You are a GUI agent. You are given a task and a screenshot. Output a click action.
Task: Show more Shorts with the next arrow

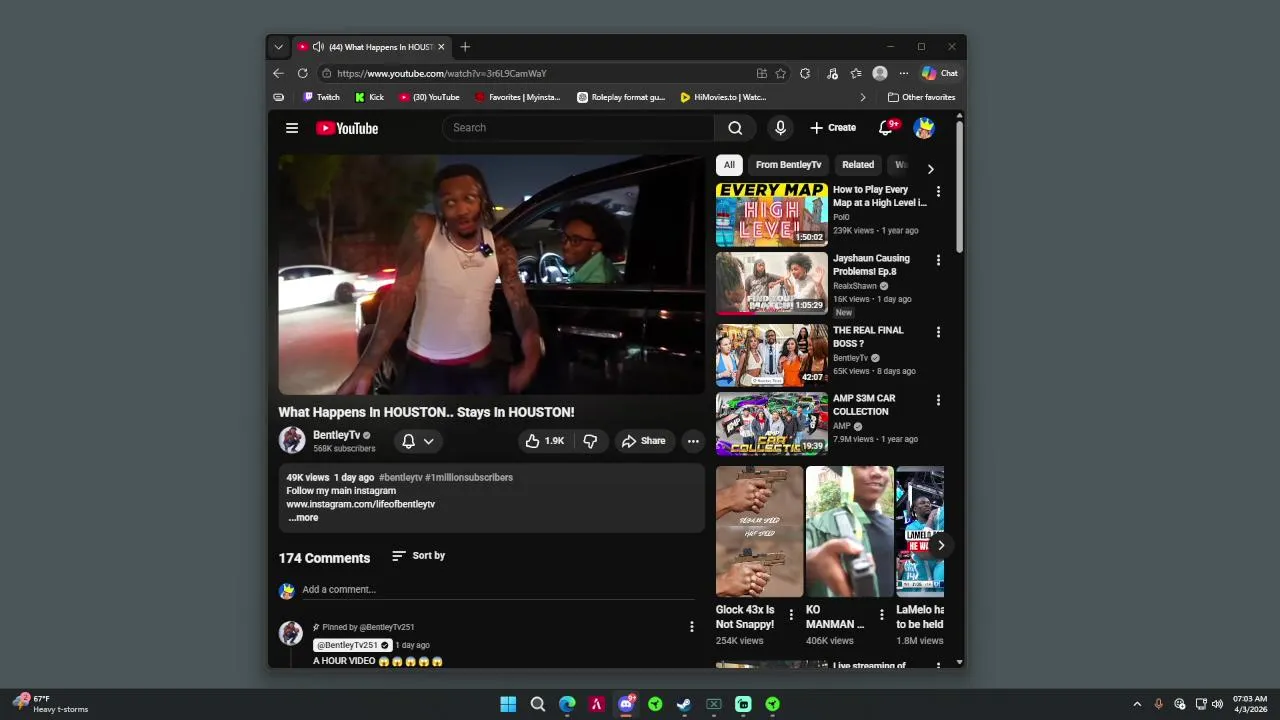(x=941, y=545)
